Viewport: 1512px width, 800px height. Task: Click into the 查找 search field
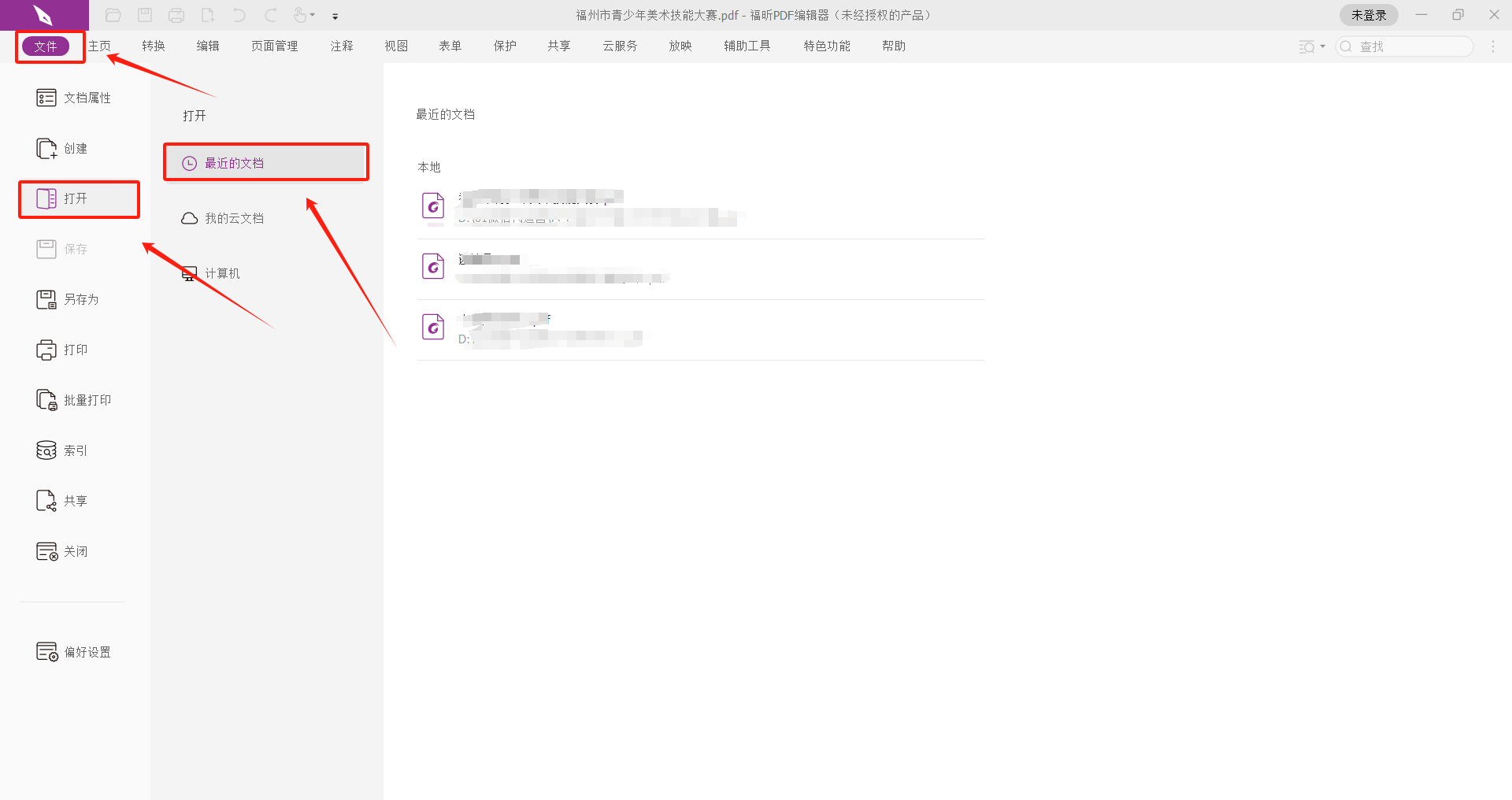1404,46
